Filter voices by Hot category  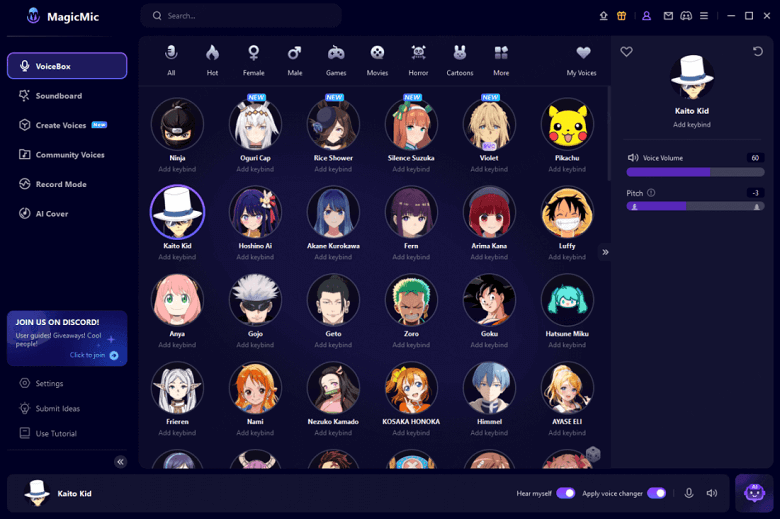(212, 61)
